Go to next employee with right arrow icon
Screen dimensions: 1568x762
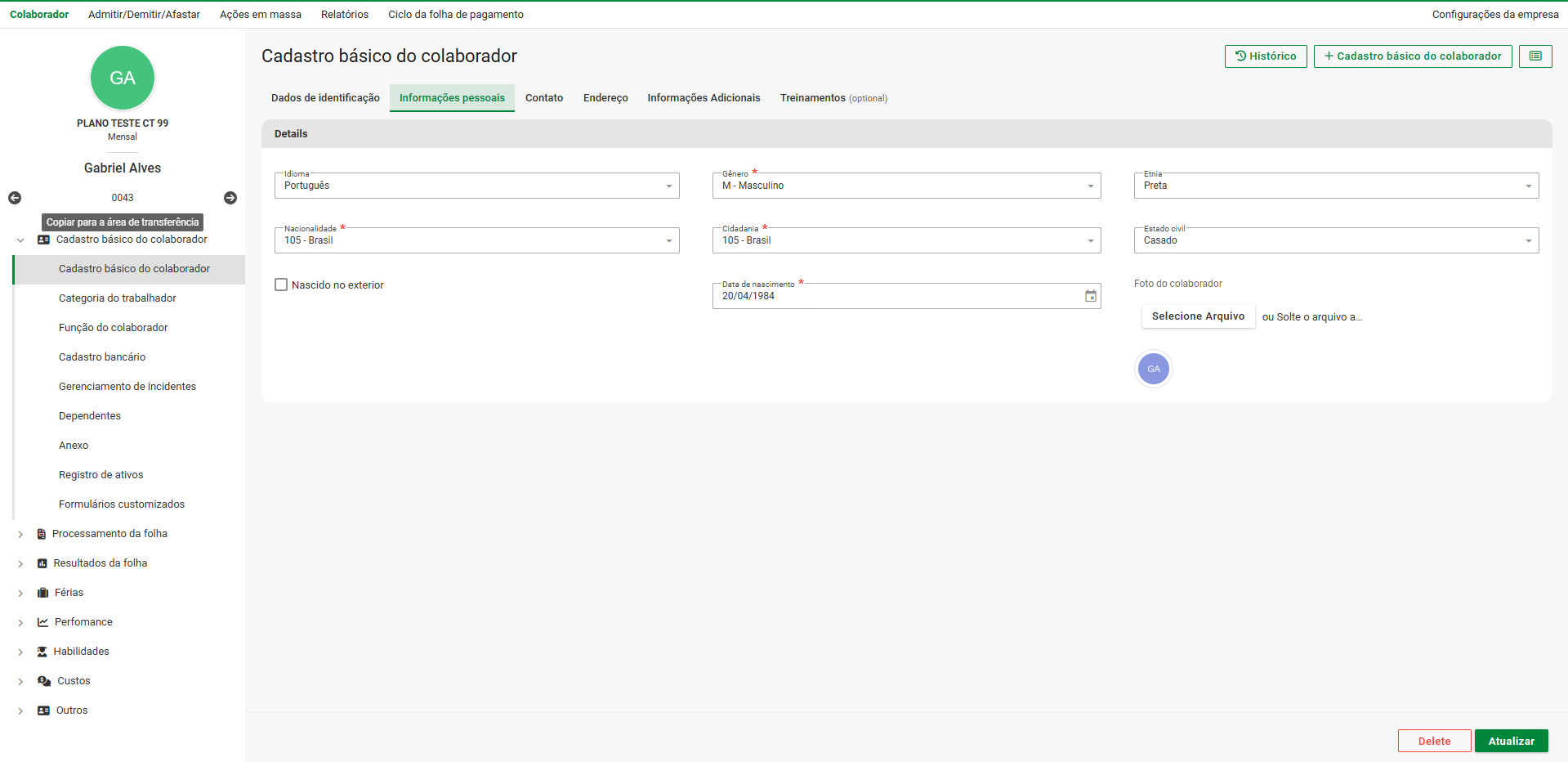click(230, 198)
